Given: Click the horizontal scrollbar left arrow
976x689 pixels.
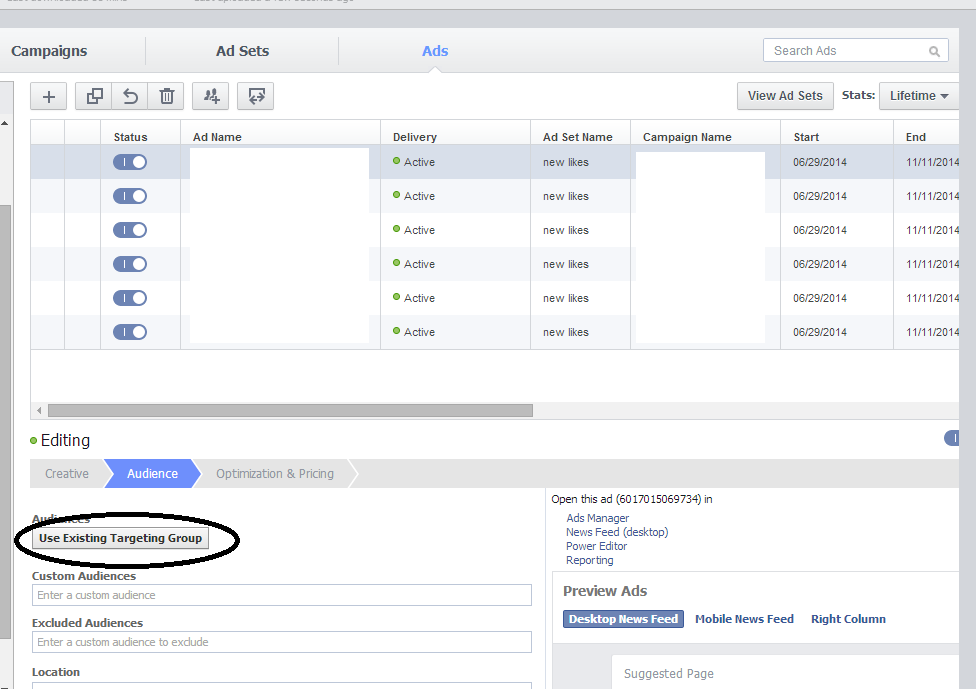Looking at the screenshot, I should (39, 410).
